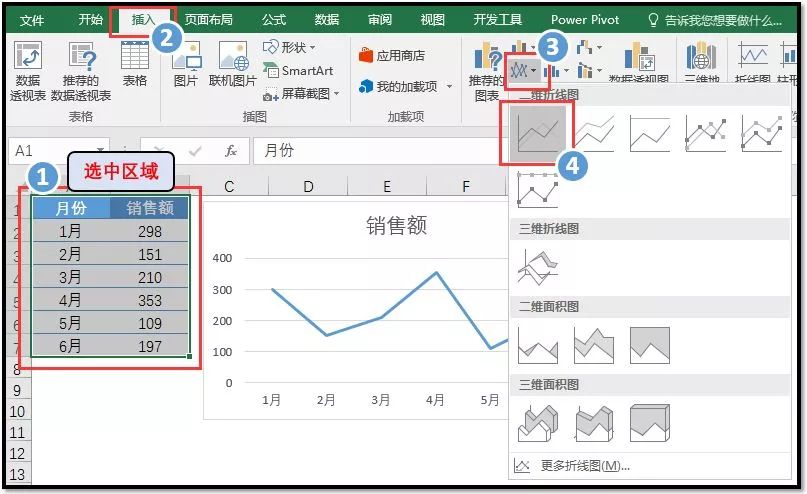Select the cell containing 298
Screen dimensions: 807x494
[x=150, y=232]
